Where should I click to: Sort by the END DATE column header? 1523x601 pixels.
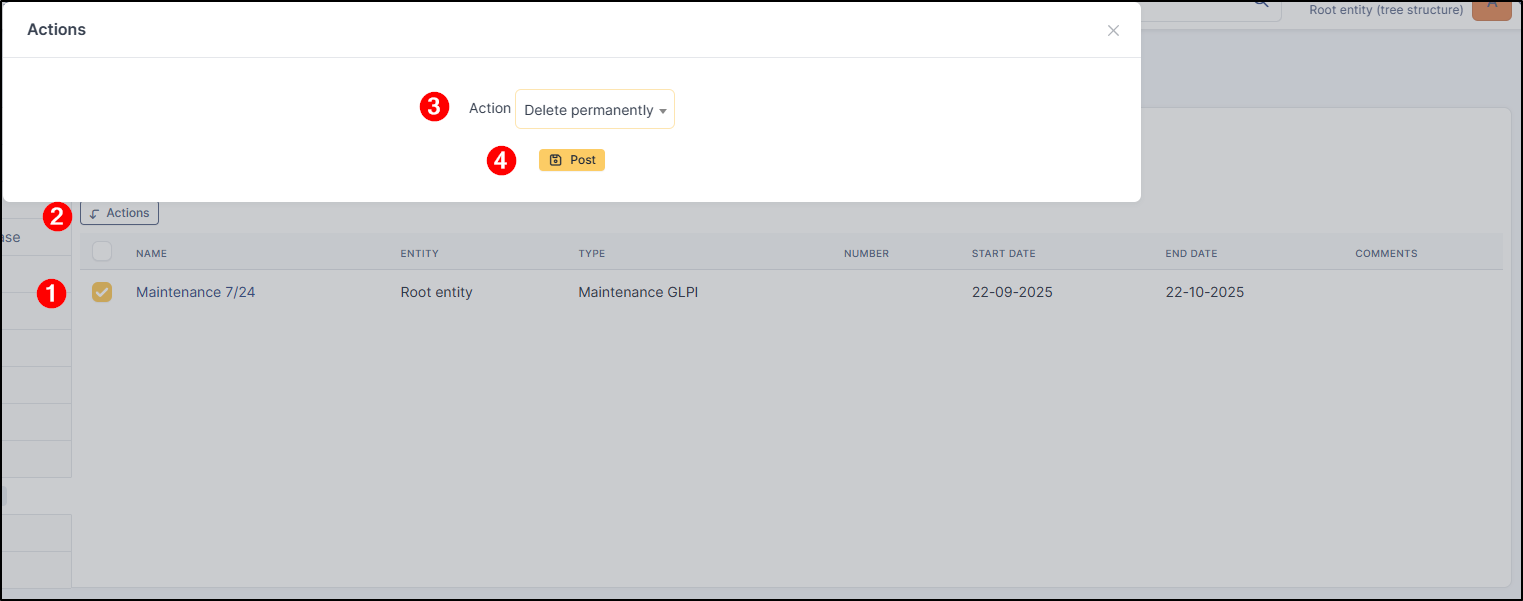click(1191, 254)
